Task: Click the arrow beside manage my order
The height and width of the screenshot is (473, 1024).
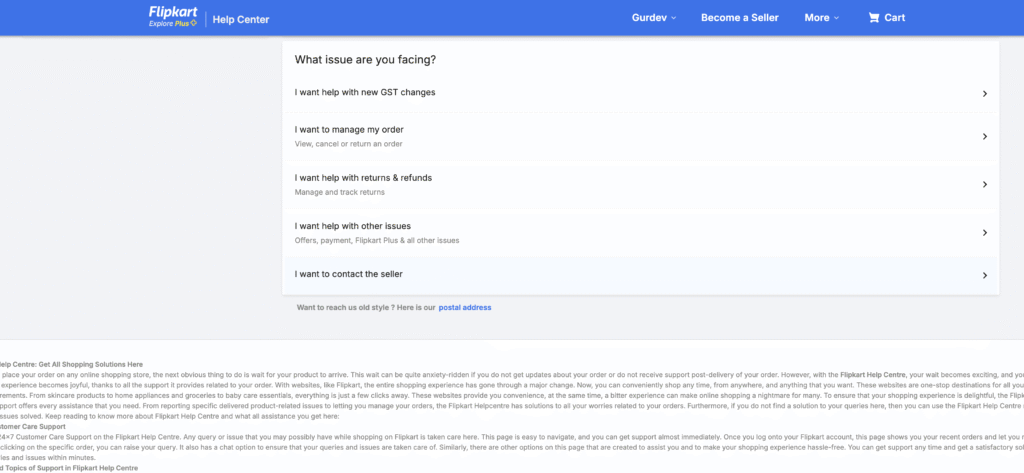Action: coord(985,137)
